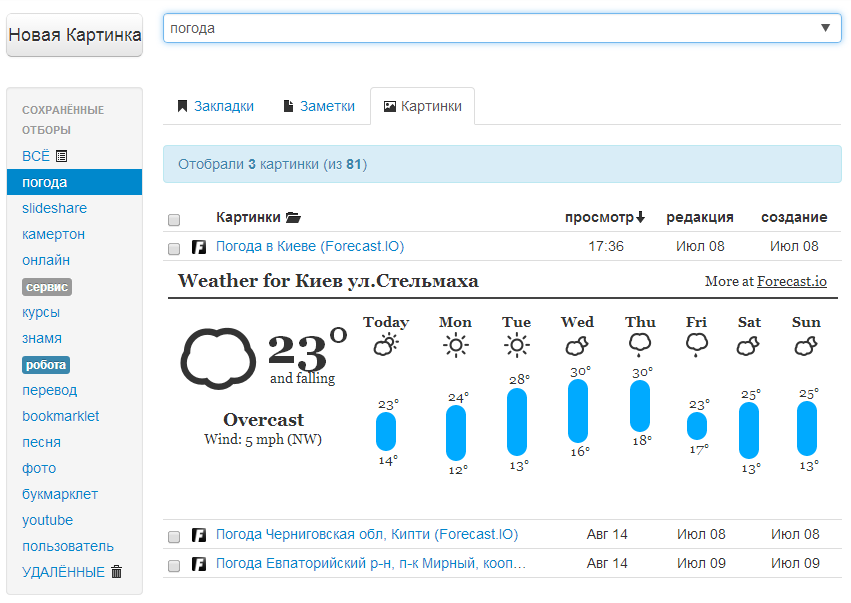This screenshot has width=851, height=603.
Task: Toggle the select-all checkbox in table header
Action: tap(174, 219)
